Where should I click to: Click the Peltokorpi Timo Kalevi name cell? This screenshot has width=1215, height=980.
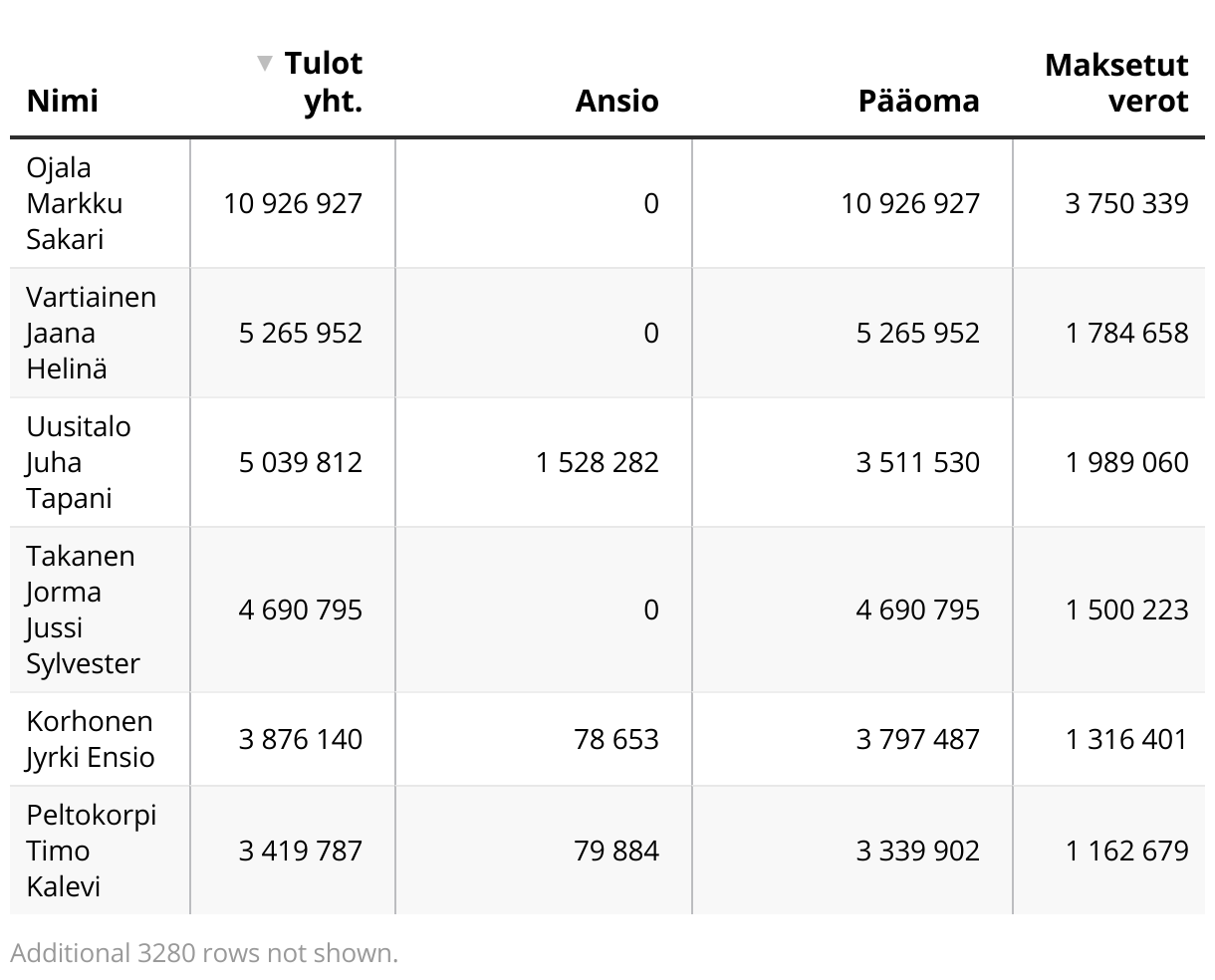[92, 851]
